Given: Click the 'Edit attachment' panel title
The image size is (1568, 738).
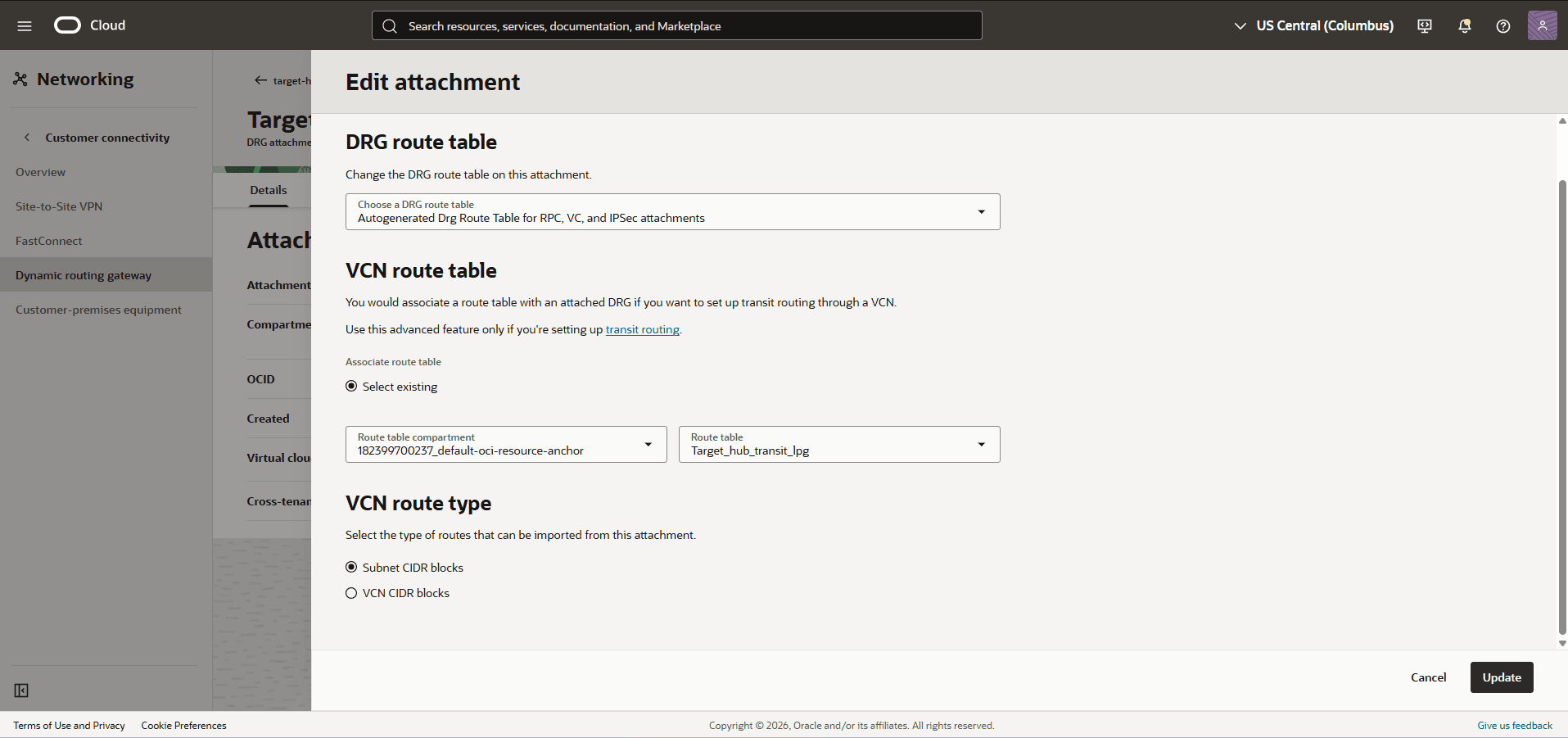Looking at the screenshot, I should point(432,82).
